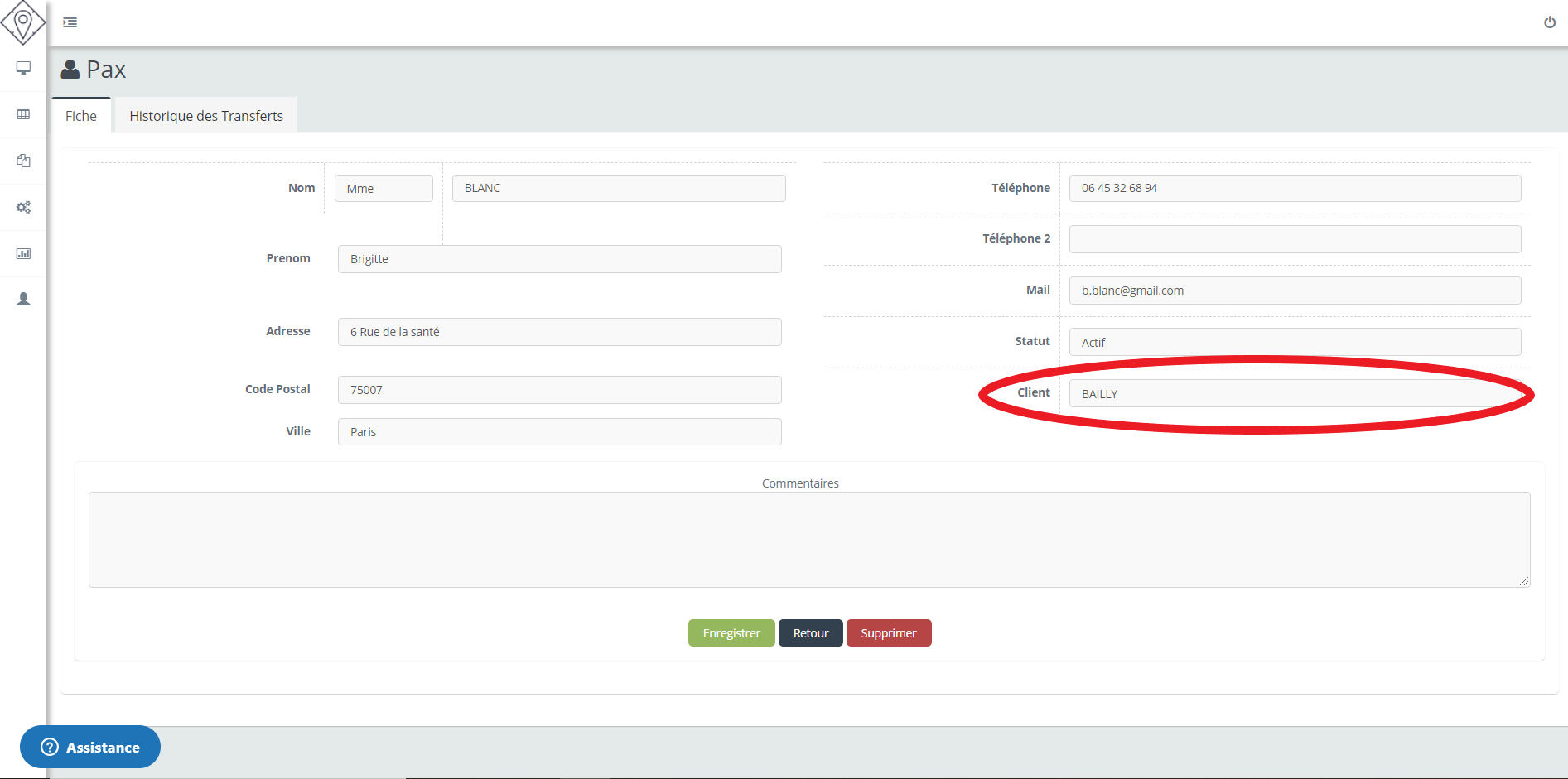Open the Mme title dropdown
The width and height of the screenshot is (1568, 779).
tap(384, 189)
